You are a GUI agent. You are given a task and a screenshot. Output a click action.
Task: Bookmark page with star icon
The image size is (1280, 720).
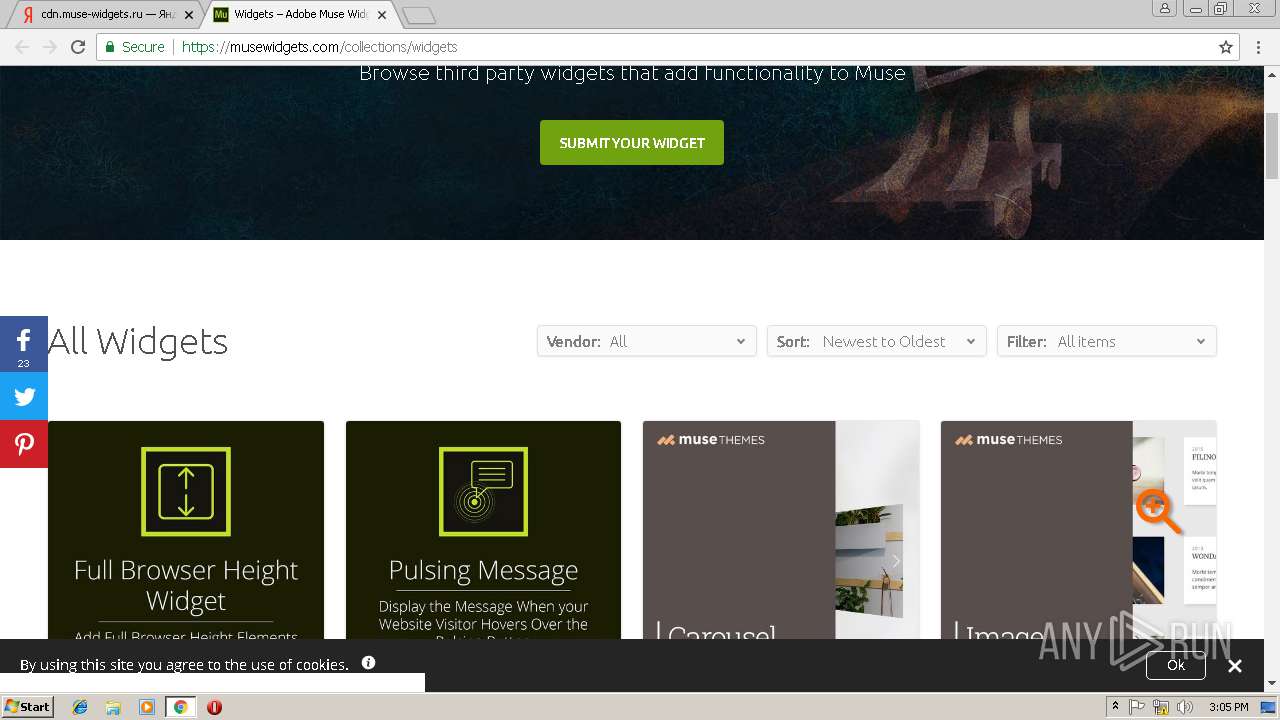pyautogui.click(x=1226, y=47)
